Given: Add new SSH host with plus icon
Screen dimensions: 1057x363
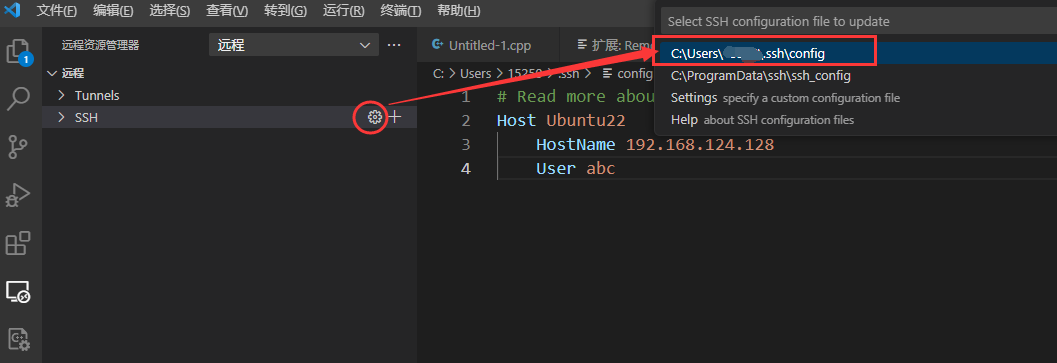Looking at the screenshot, I should 395,117.
